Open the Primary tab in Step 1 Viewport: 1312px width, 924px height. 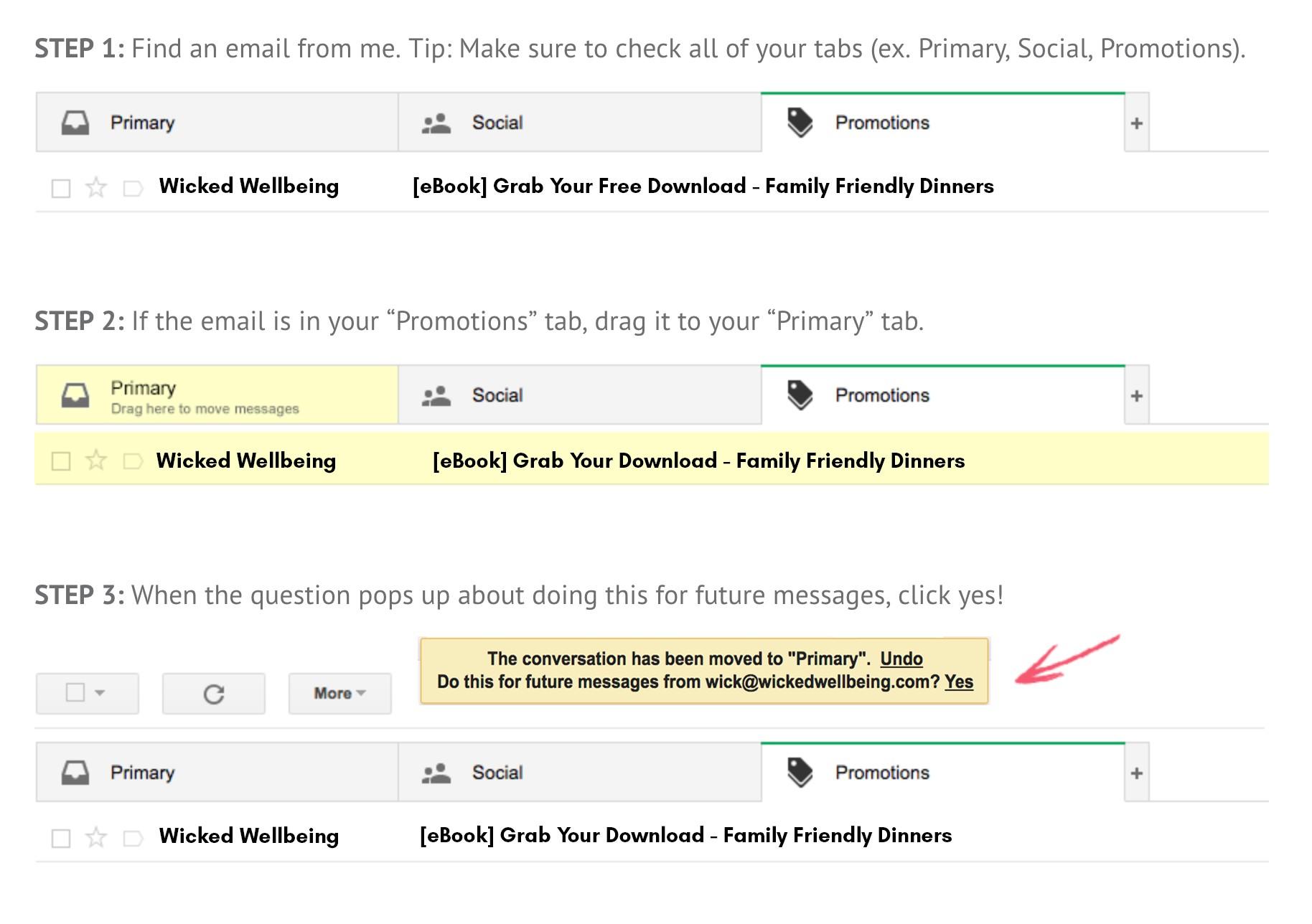(217, 123)
